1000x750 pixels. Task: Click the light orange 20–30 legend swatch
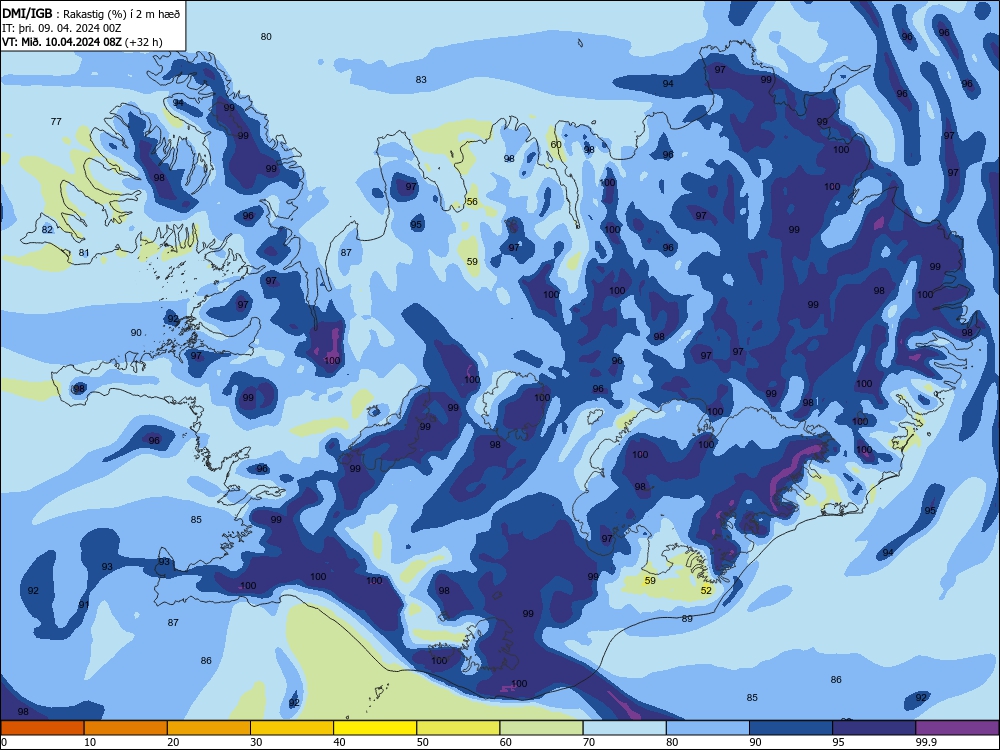pos(209,728)
